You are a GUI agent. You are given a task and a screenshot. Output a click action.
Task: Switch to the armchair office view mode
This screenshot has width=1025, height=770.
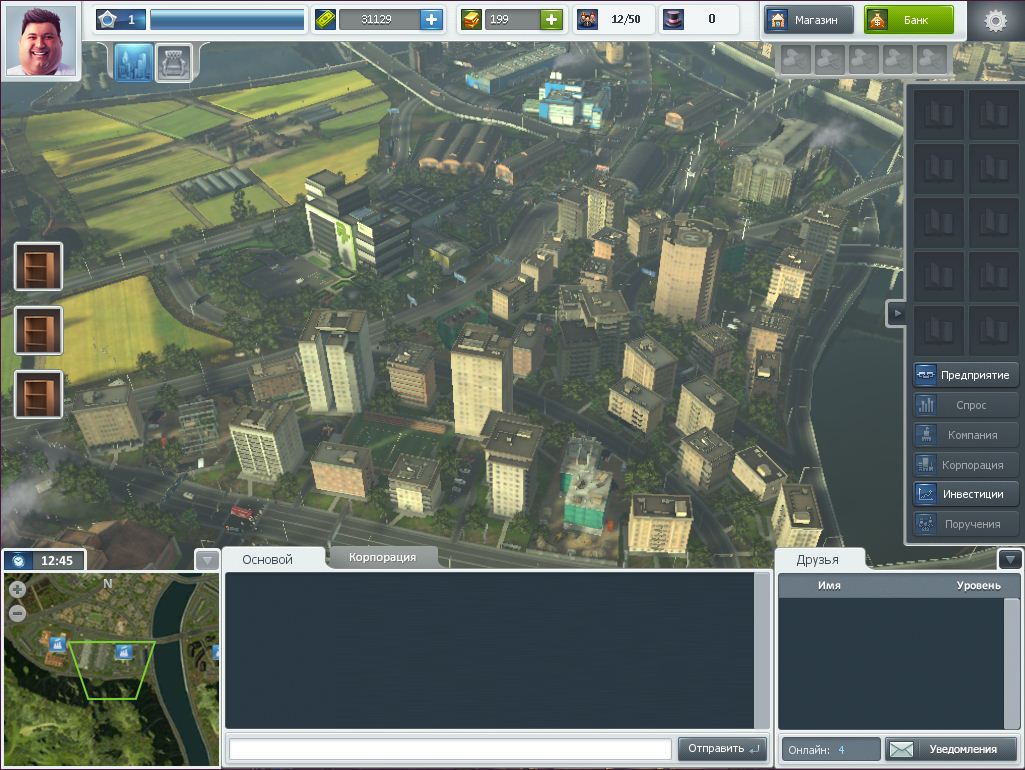click(x=174, y=62)
